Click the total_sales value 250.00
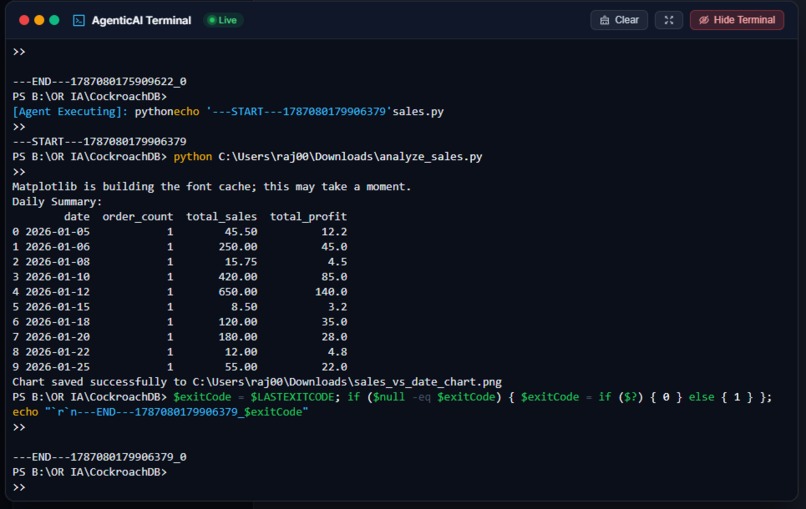 (x=237, y=247)
